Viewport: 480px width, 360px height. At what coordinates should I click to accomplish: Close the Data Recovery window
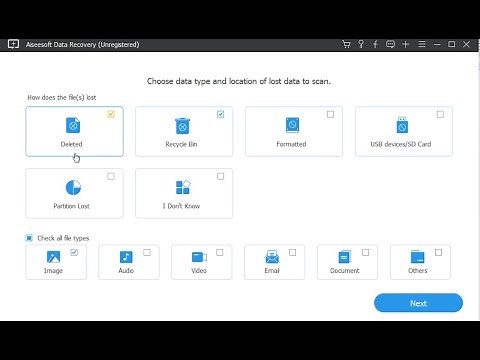[x=466, y=44]
